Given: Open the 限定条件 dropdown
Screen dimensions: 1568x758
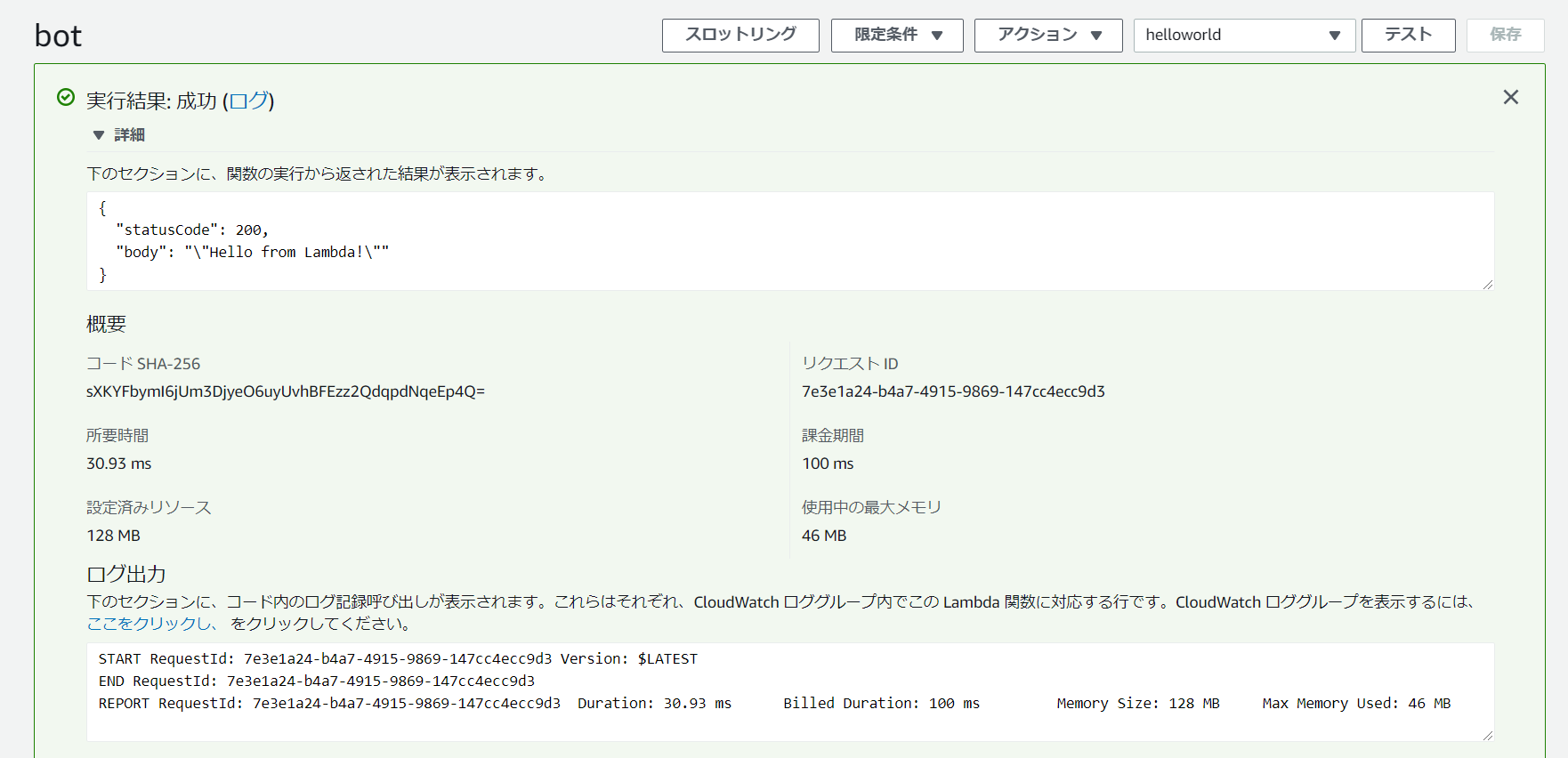Looking at the screenshot, I should tap(897, 36).
